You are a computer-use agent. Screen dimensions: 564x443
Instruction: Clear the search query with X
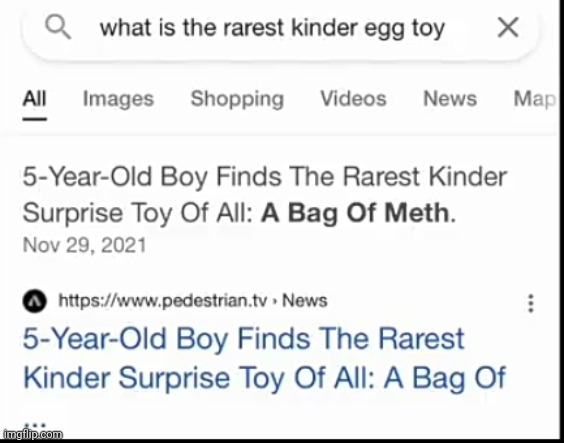point(508,27)
